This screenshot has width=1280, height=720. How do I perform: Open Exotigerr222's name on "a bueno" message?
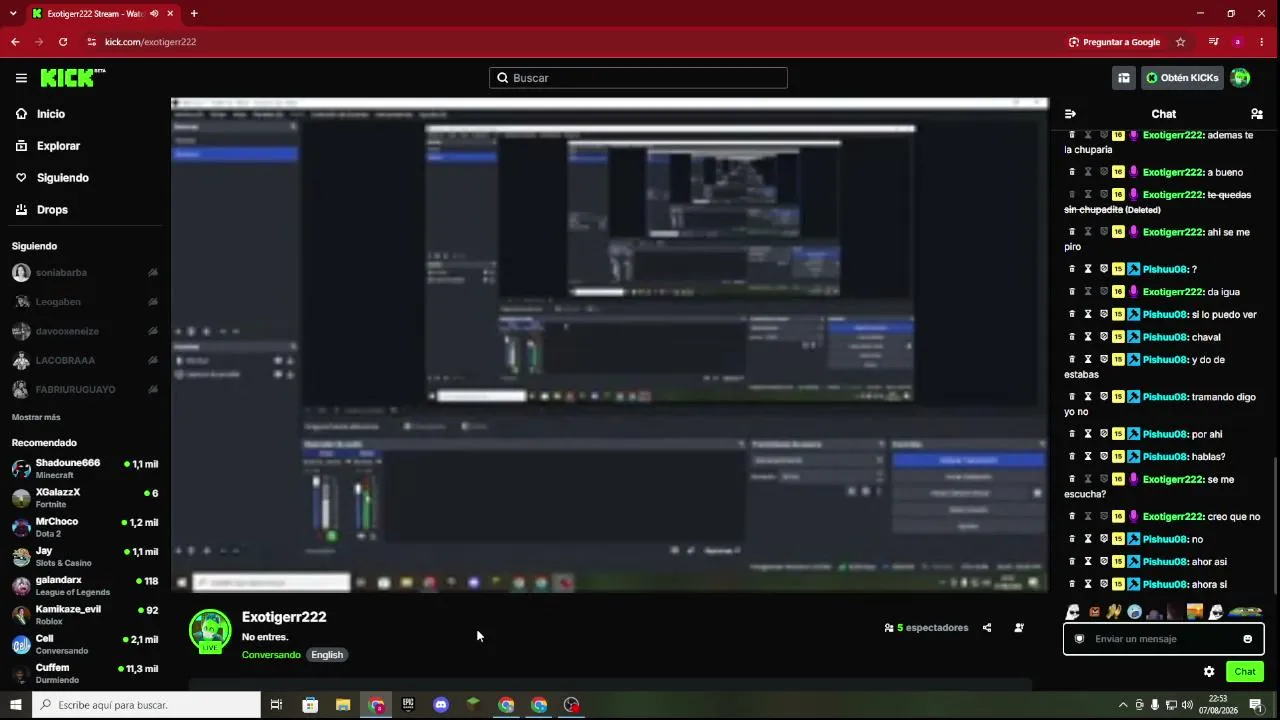pyautogui.click(x=1173, y=172)
